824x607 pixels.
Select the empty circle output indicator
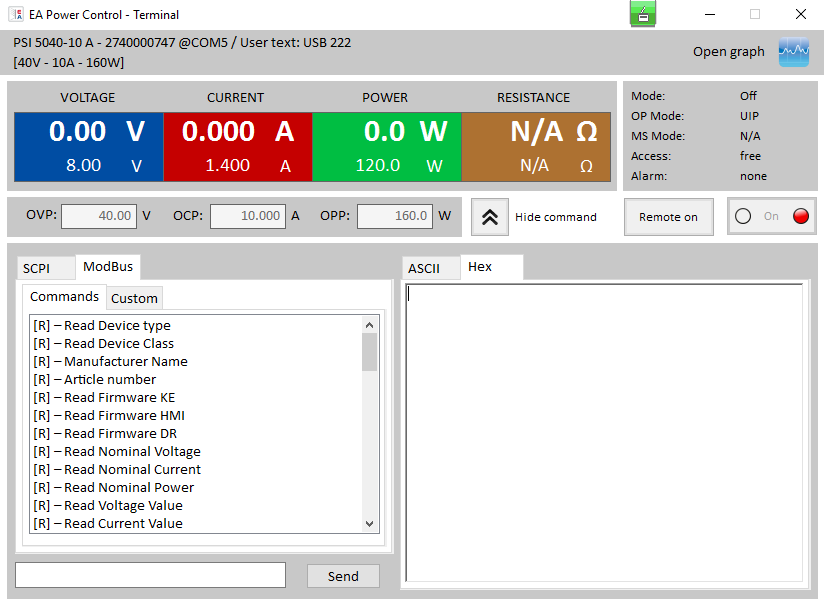(x=743, y=216)
